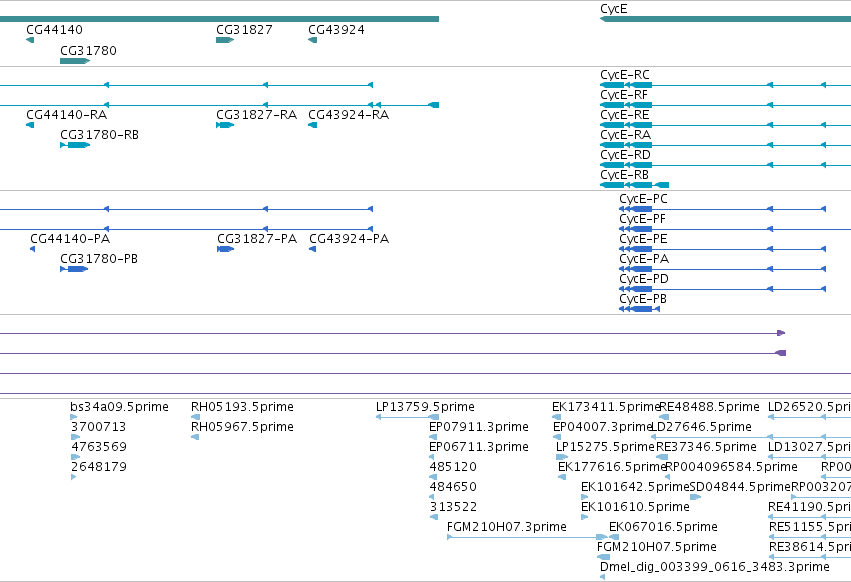Select the CycE-PA protein feature
Viewport: 851px width, 582px height.
(x=722, y=269)
